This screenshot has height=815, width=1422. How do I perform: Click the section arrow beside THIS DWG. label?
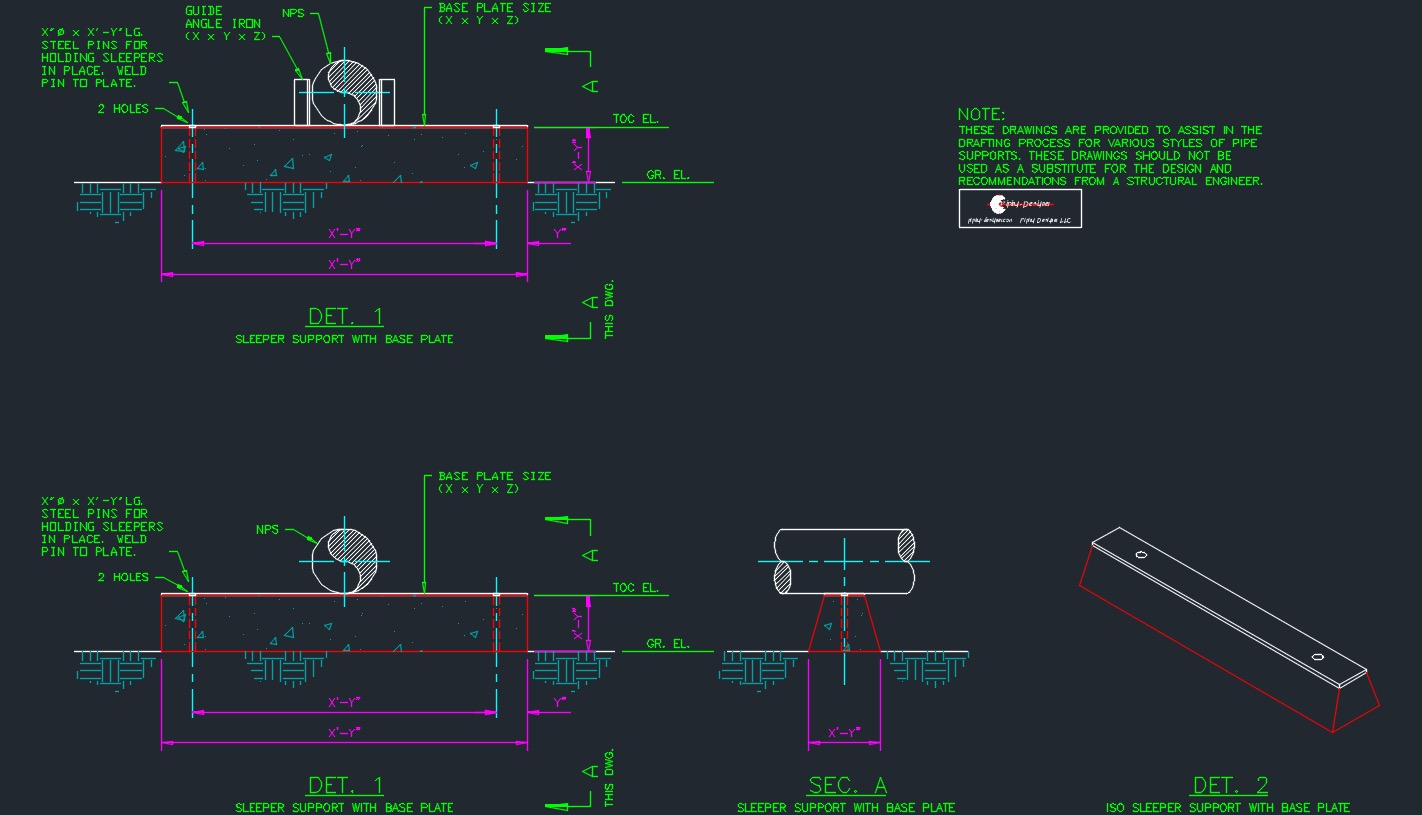(x=557, y=338)
